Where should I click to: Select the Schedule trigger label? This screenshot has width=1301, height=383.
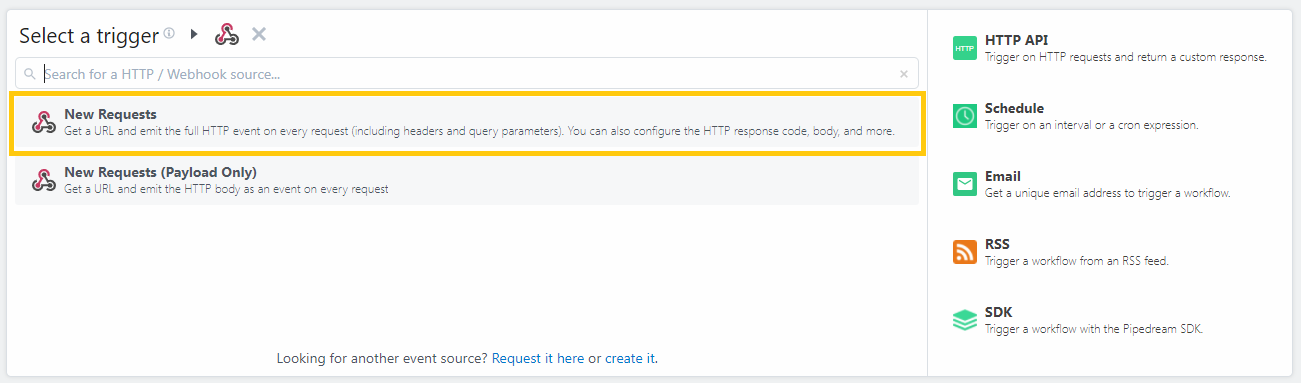click(1014, 108)
